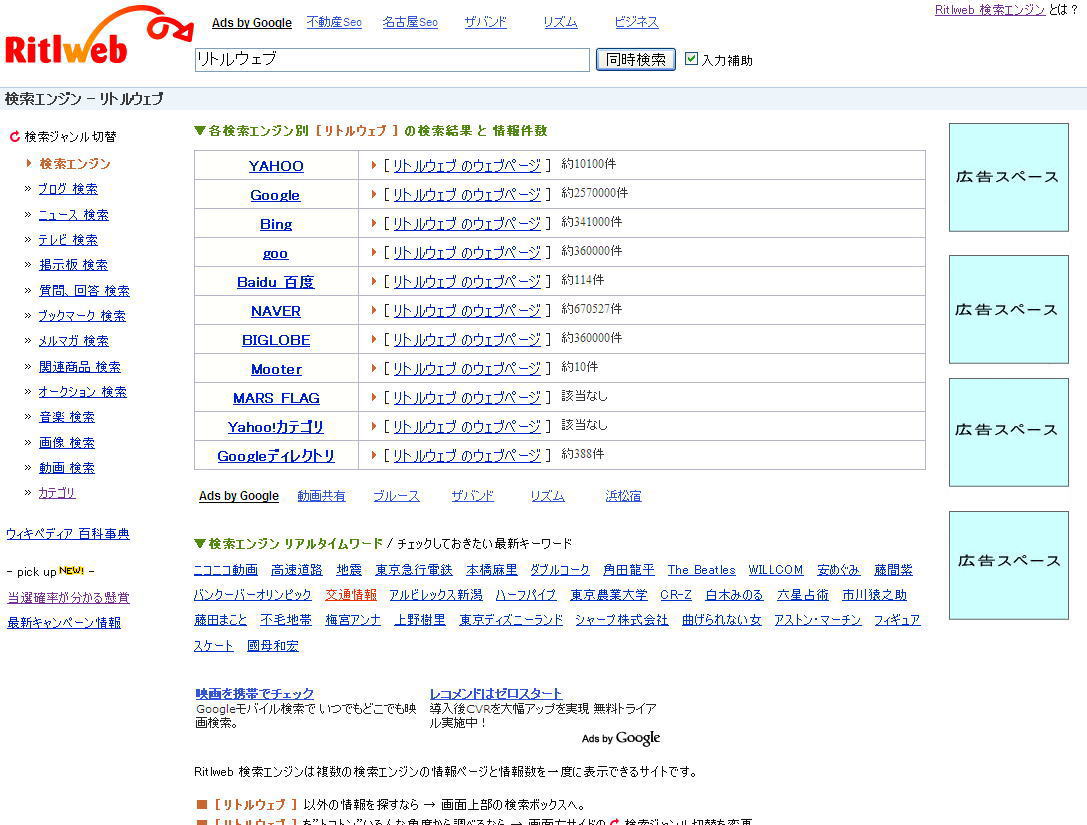Select ブログ 検索 in the sidebar
Image resolution: width=1087 pixels, height=825 pixels.
(68, 189)
